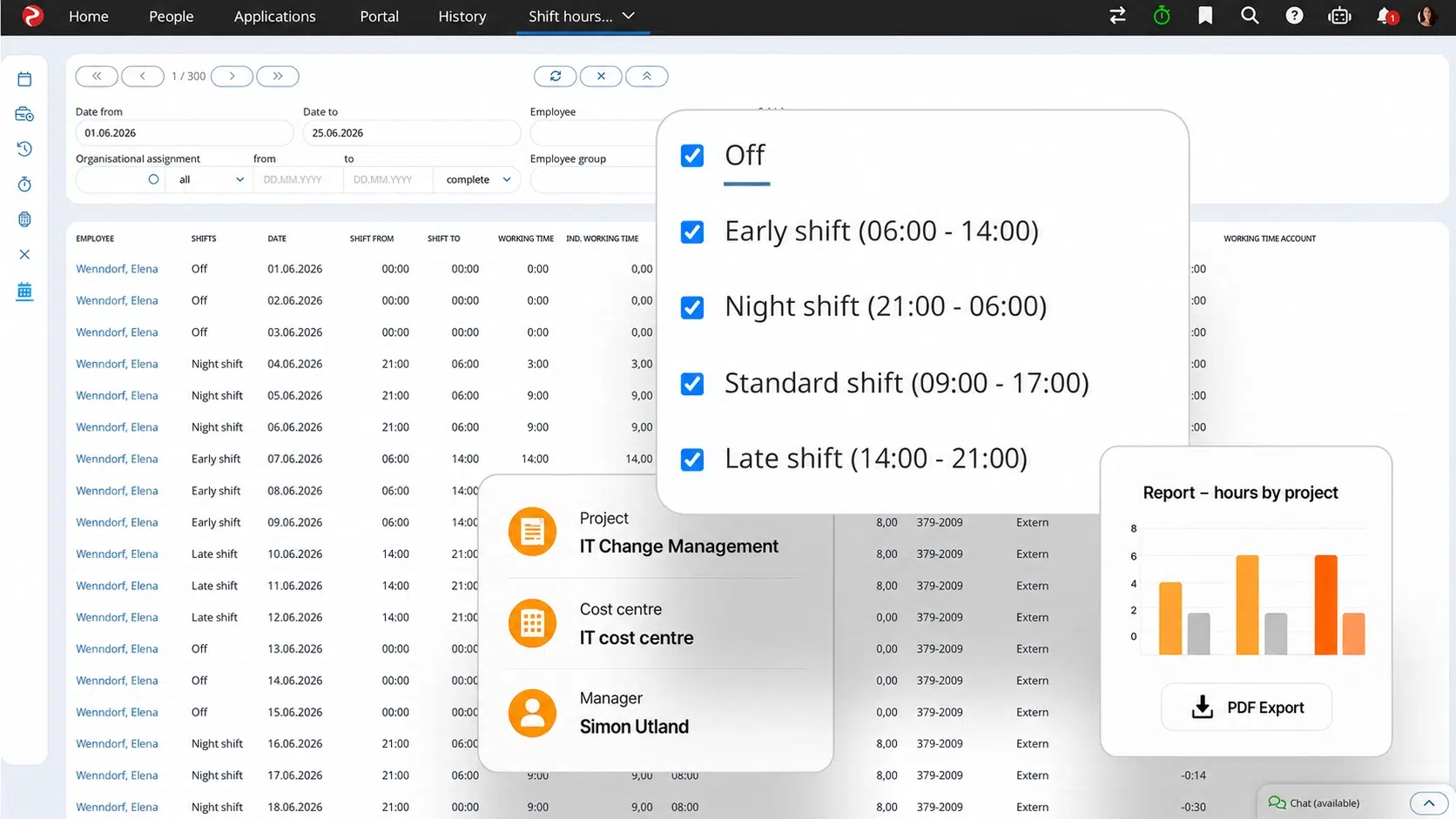
Task: Open calendar icon in left sidebar
Action: 24,79
